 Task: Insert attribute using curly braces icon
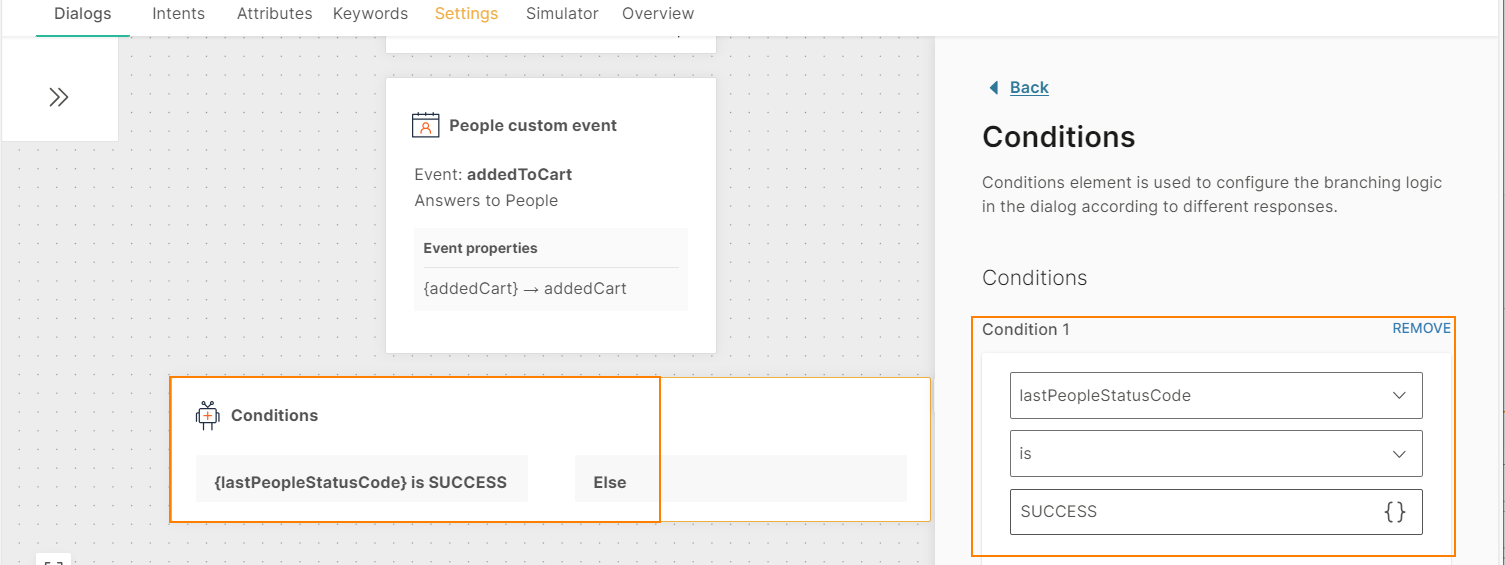(1395, 512)
